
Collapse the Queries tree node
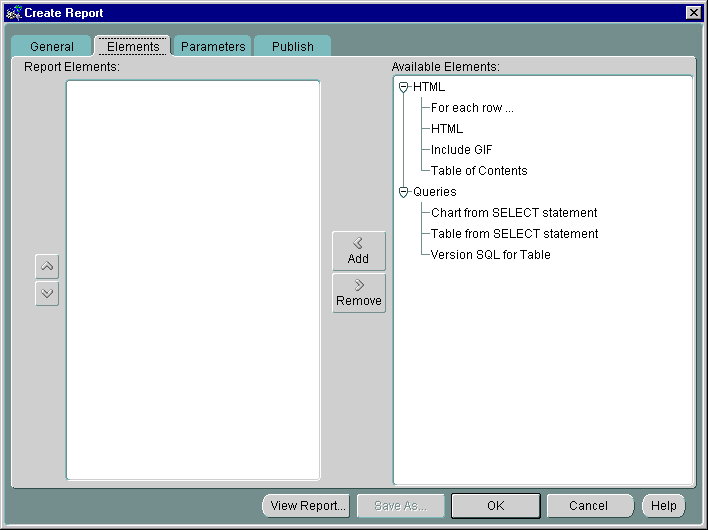[x=404, y=192]
